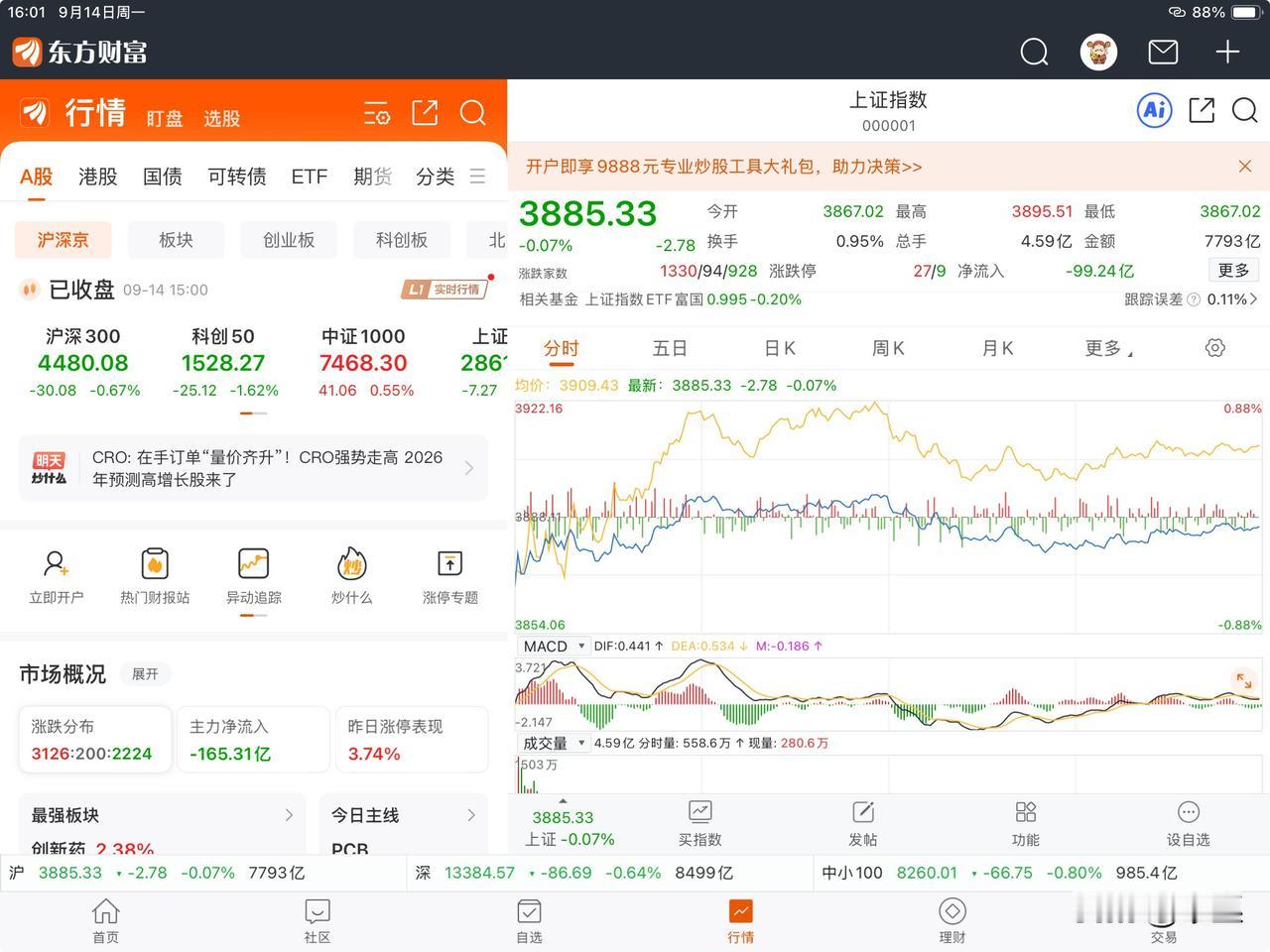The image size is (1270, 952).
Task: Expand 跟踪误差 detail chevron
Action: [1254, 298]
